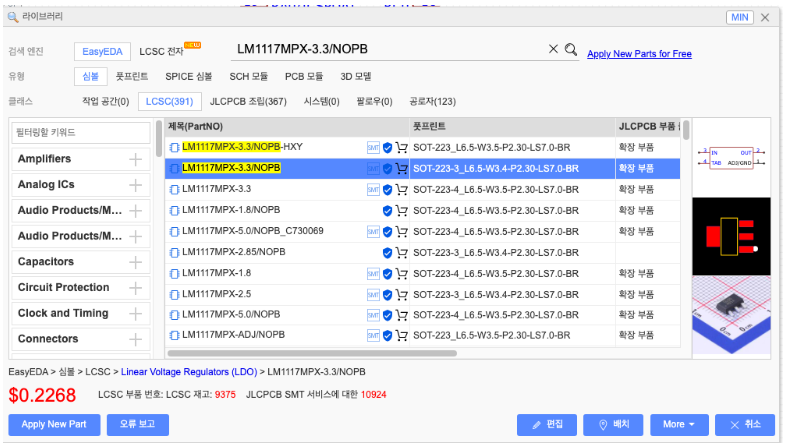792x447 pixels.
Task: Click the symbol icon beside LM1117MPX-5.0/NOPB
Action: (174, 315)
